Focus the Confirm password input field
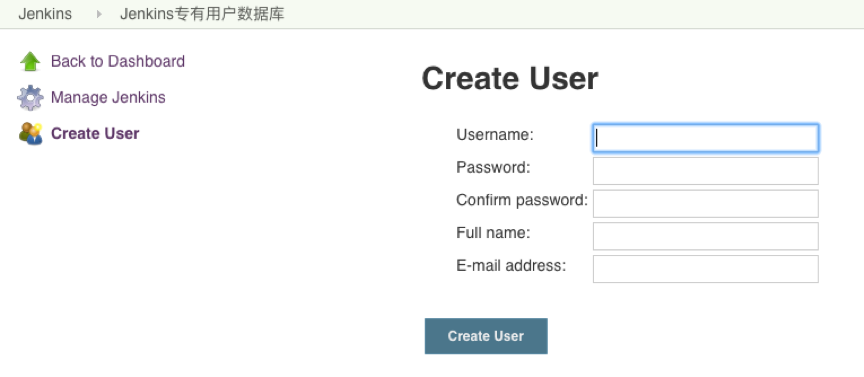 (x=705, y=203)
